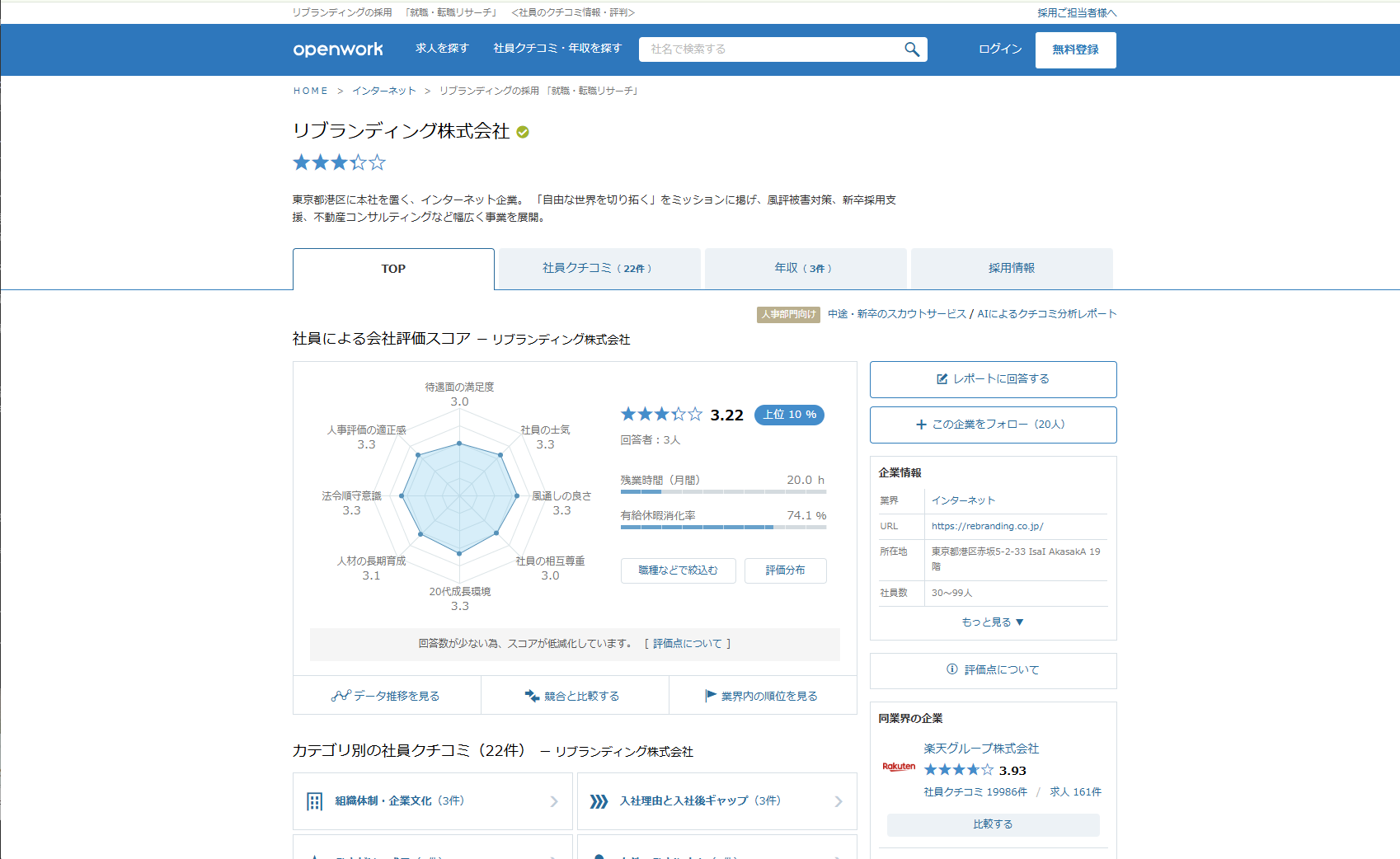This screenshot has height=859, width=1400.
Task: Open the 採用情報 tab
Action: pyautogui.click(x=1012, y=269)
